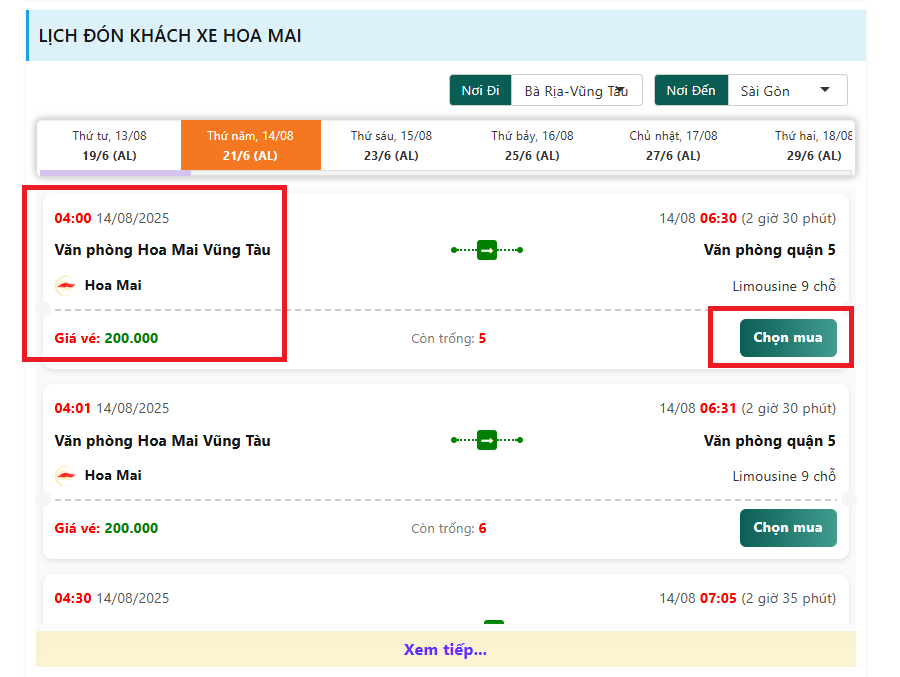Click Chọn mua for the 04:01 trip
This screenshot has height=677, width=900.
tap(788, 528)
